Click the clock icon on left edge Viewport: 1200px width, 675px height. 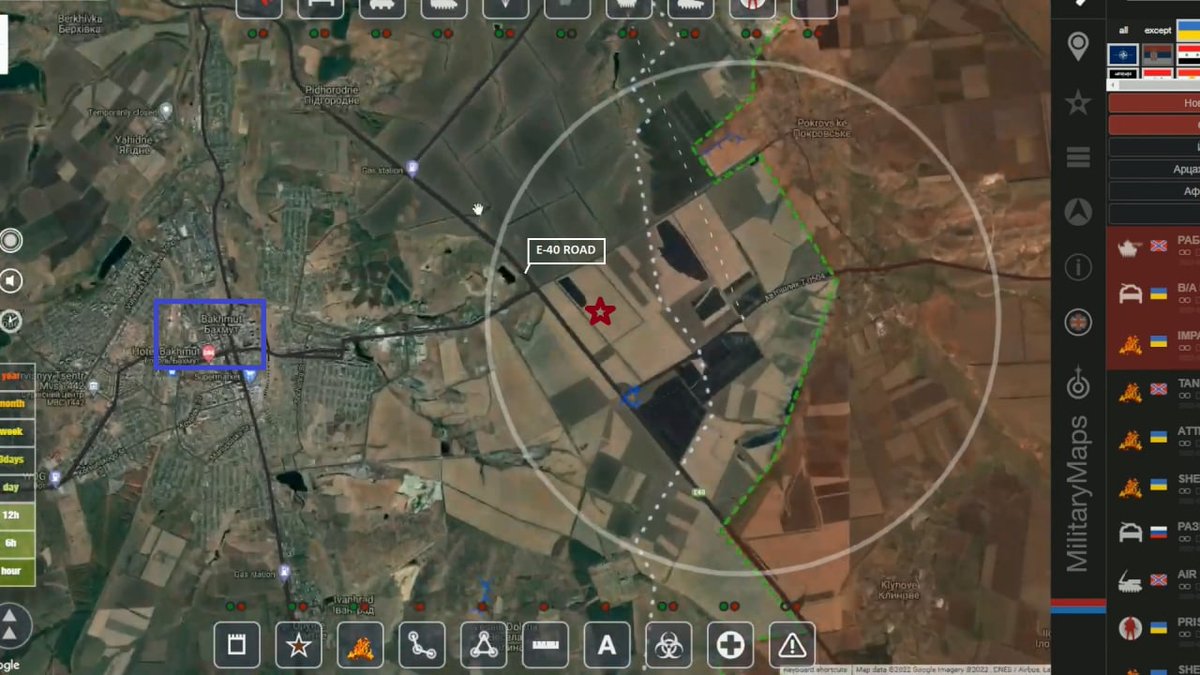11,321
